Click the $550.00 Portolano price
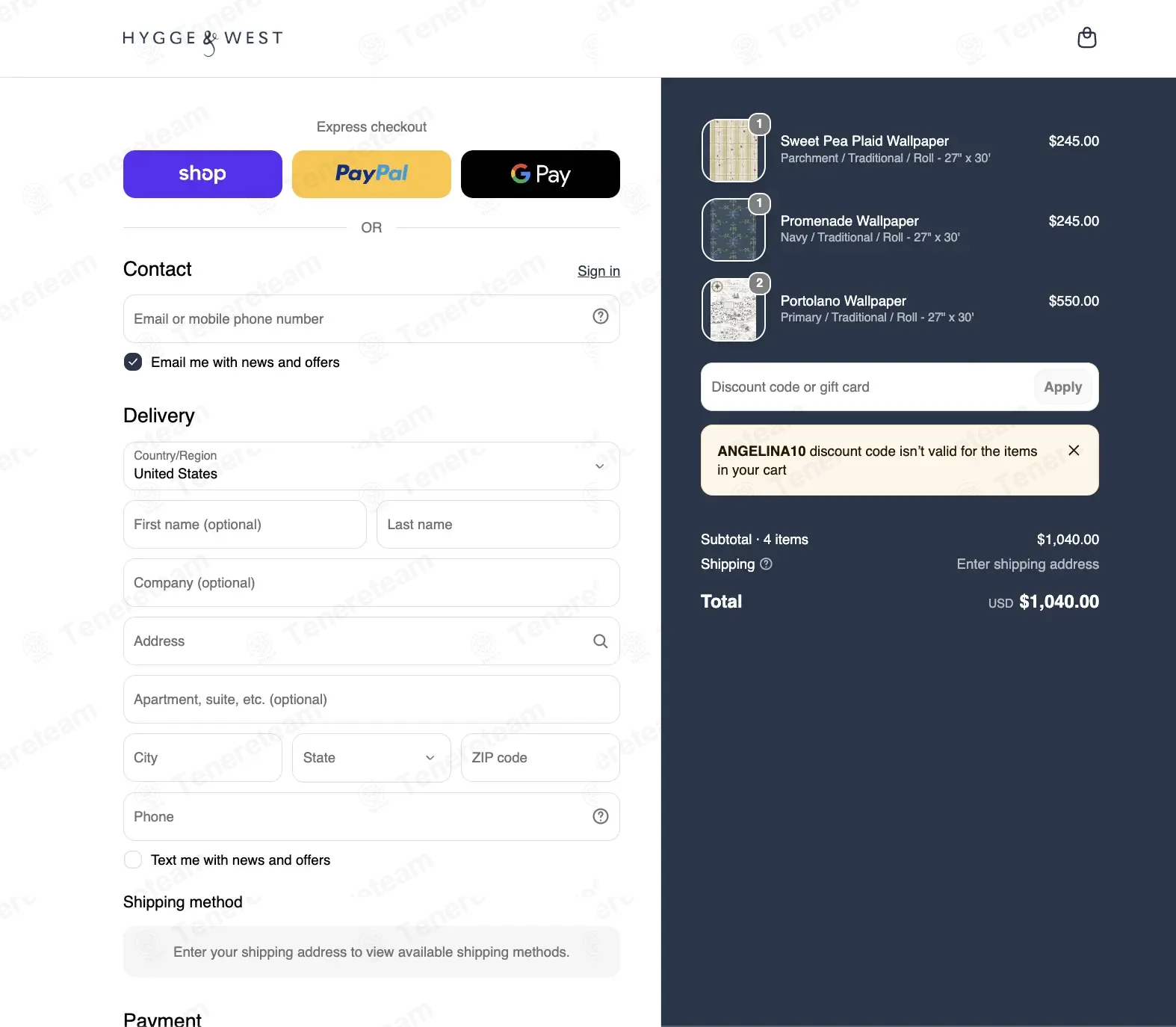1176x1027 pixels. pyautogui.click(x=1074, y=300)
